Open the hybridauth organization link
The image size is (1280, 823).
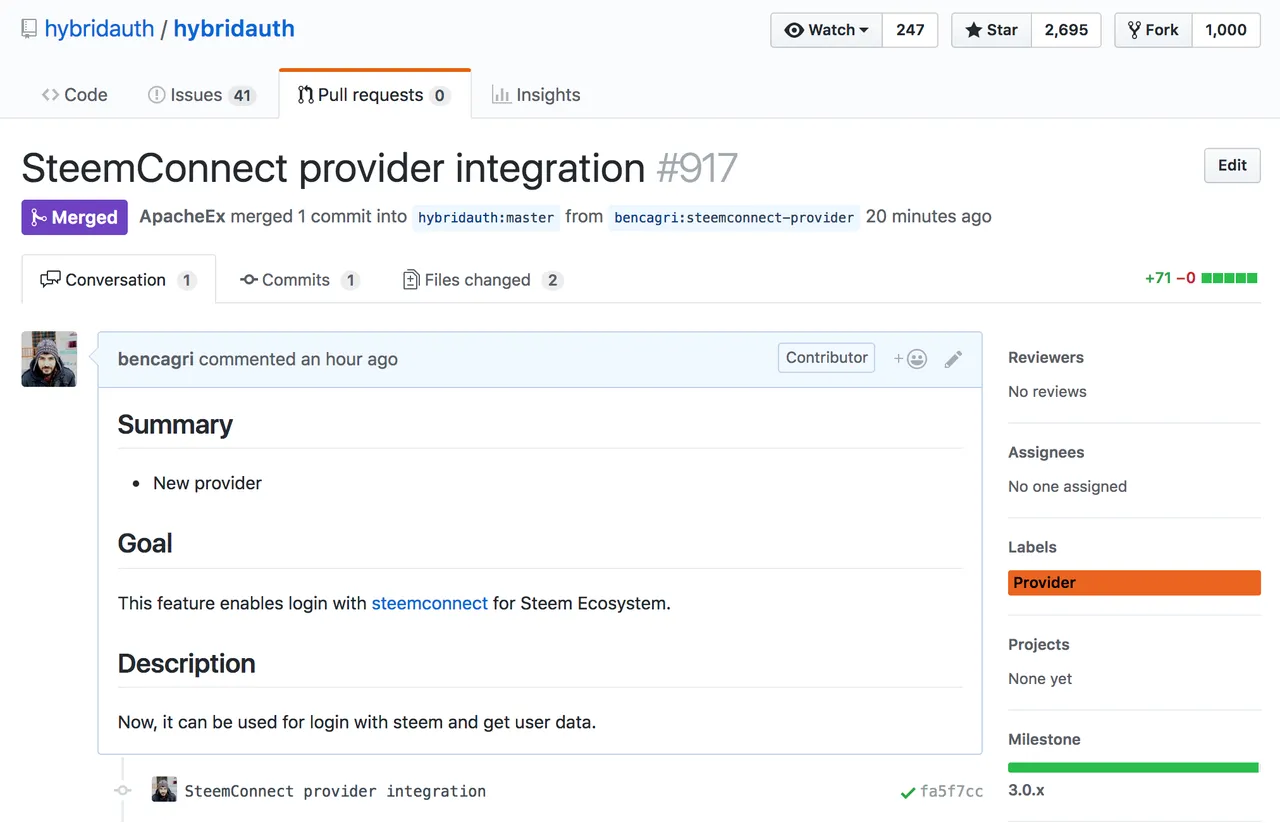click(99, 28)
